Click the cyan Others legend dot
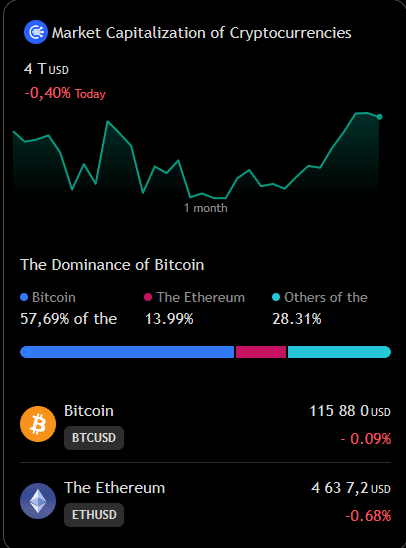Screen dimensions: 406x548 276,297
